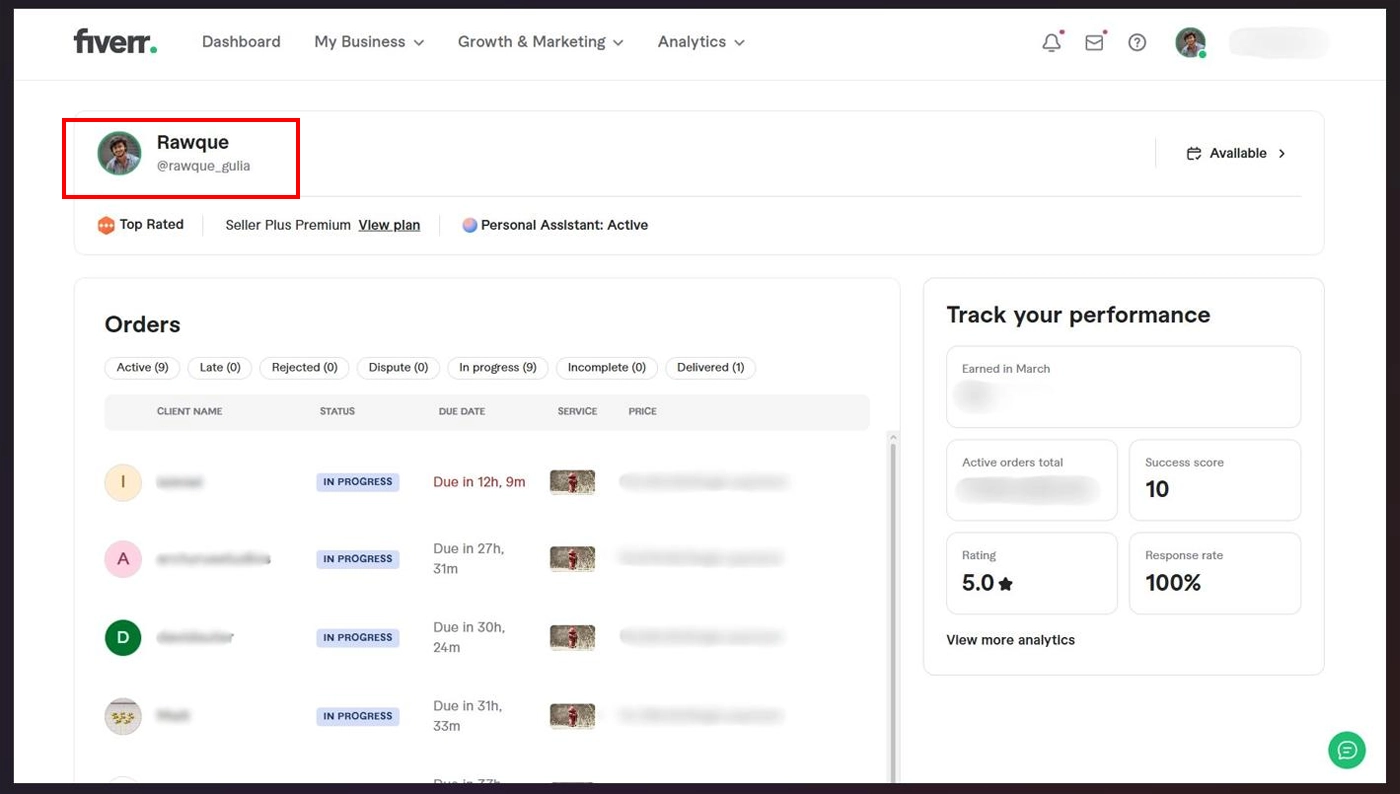Click the Success score card
1400x794 pixels.
[1215, 480]
